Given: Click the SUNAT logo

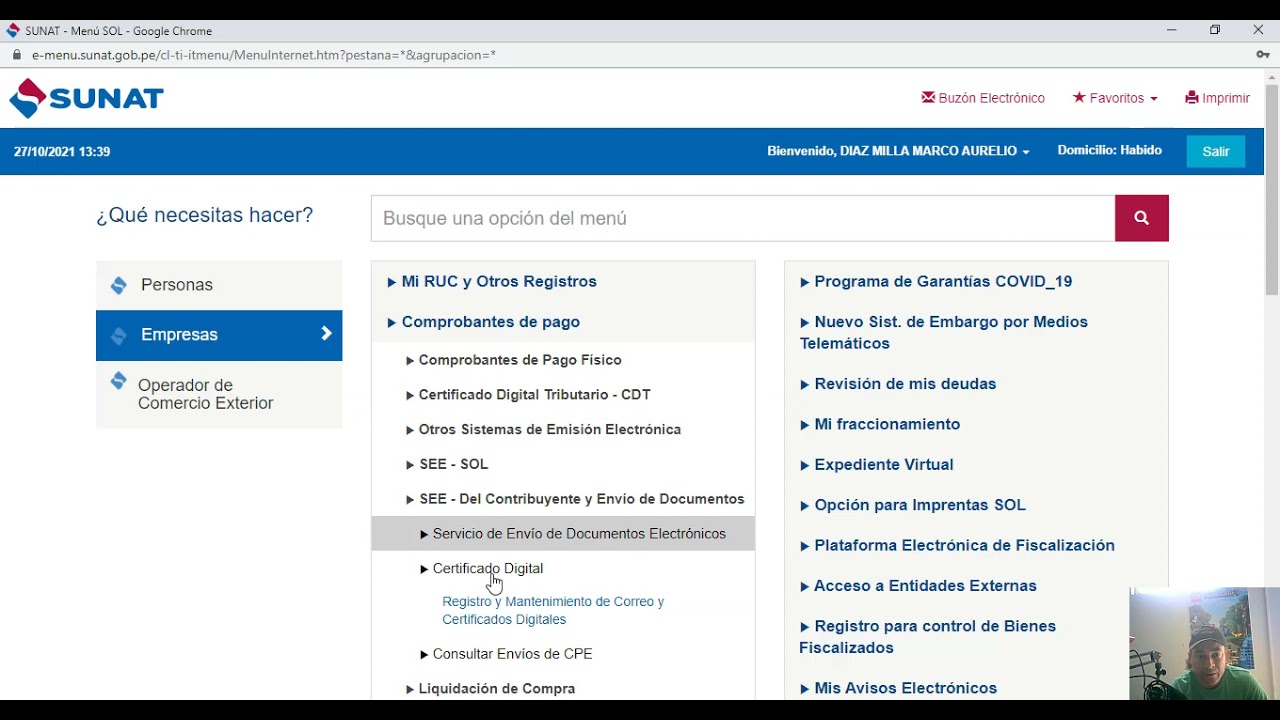Looking at the screenshot, I should tap(86, 98).
